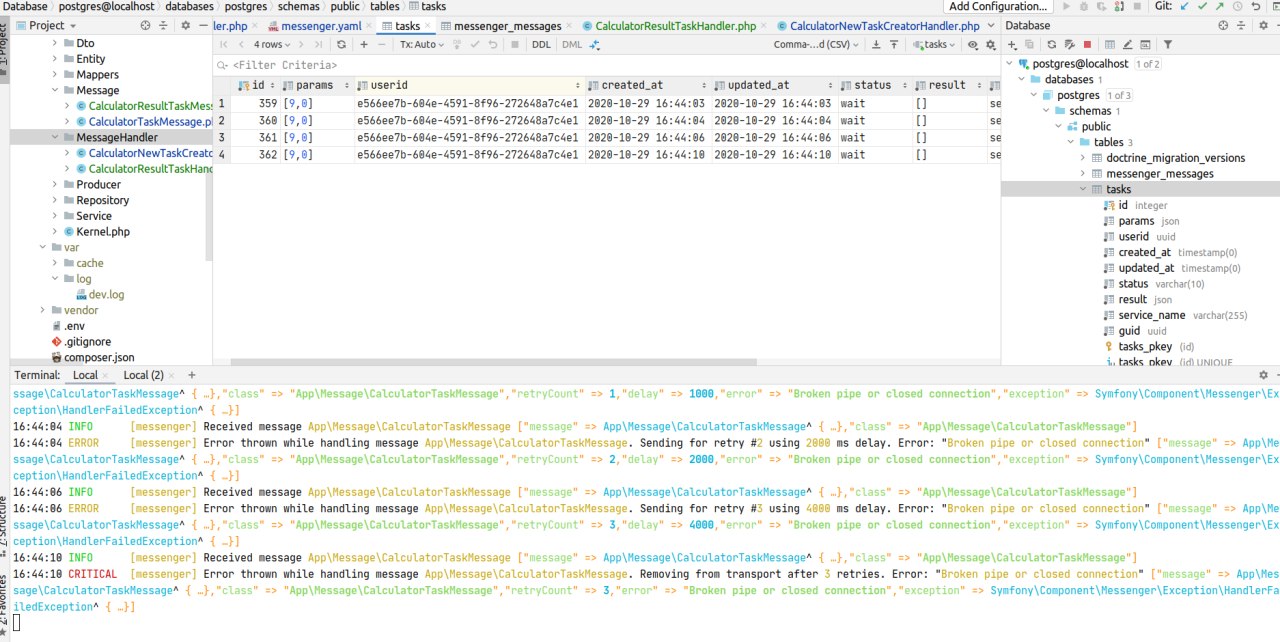Click the view options eye icon
The width and height of the screenshot is (1280, 642).
click(x=974, y=45)
